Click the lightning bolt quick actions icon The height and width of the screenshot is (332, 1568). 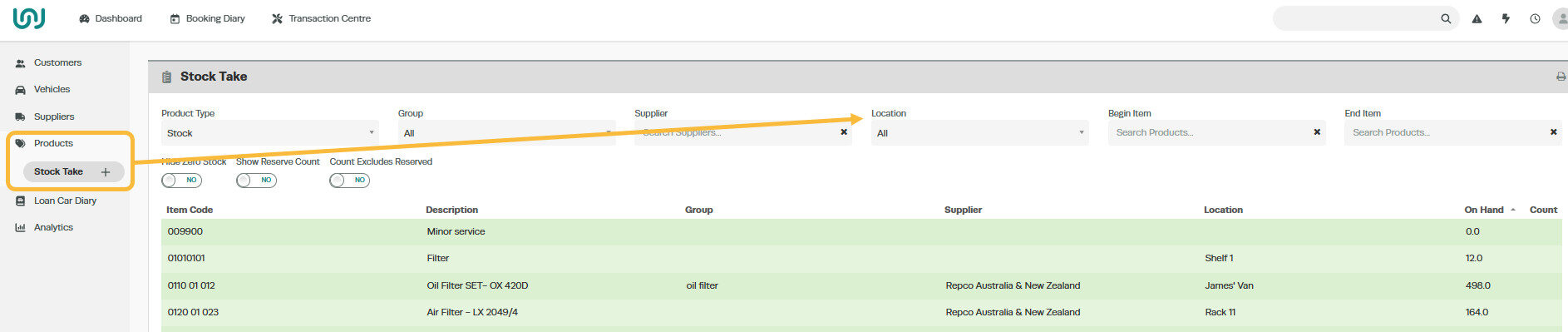point(1506,18)
